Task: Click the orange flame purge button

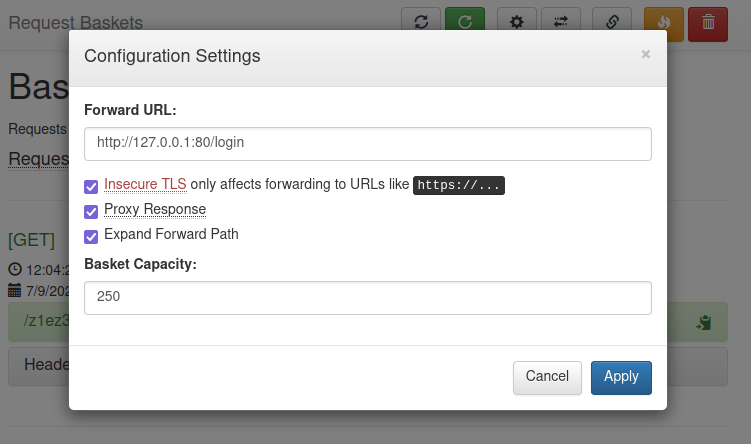Action: coord(664,22)
